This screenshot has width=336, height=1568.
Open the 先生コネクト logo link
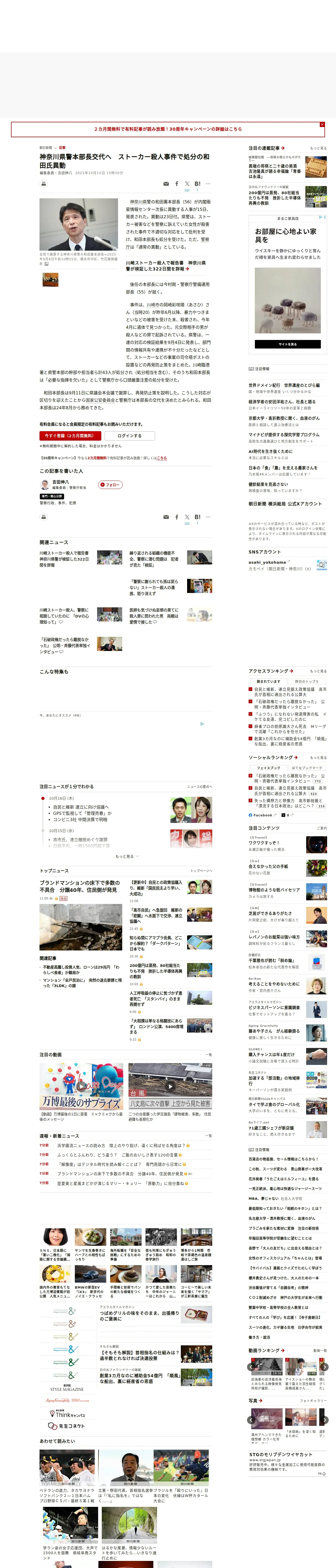tap(67, 1426)
